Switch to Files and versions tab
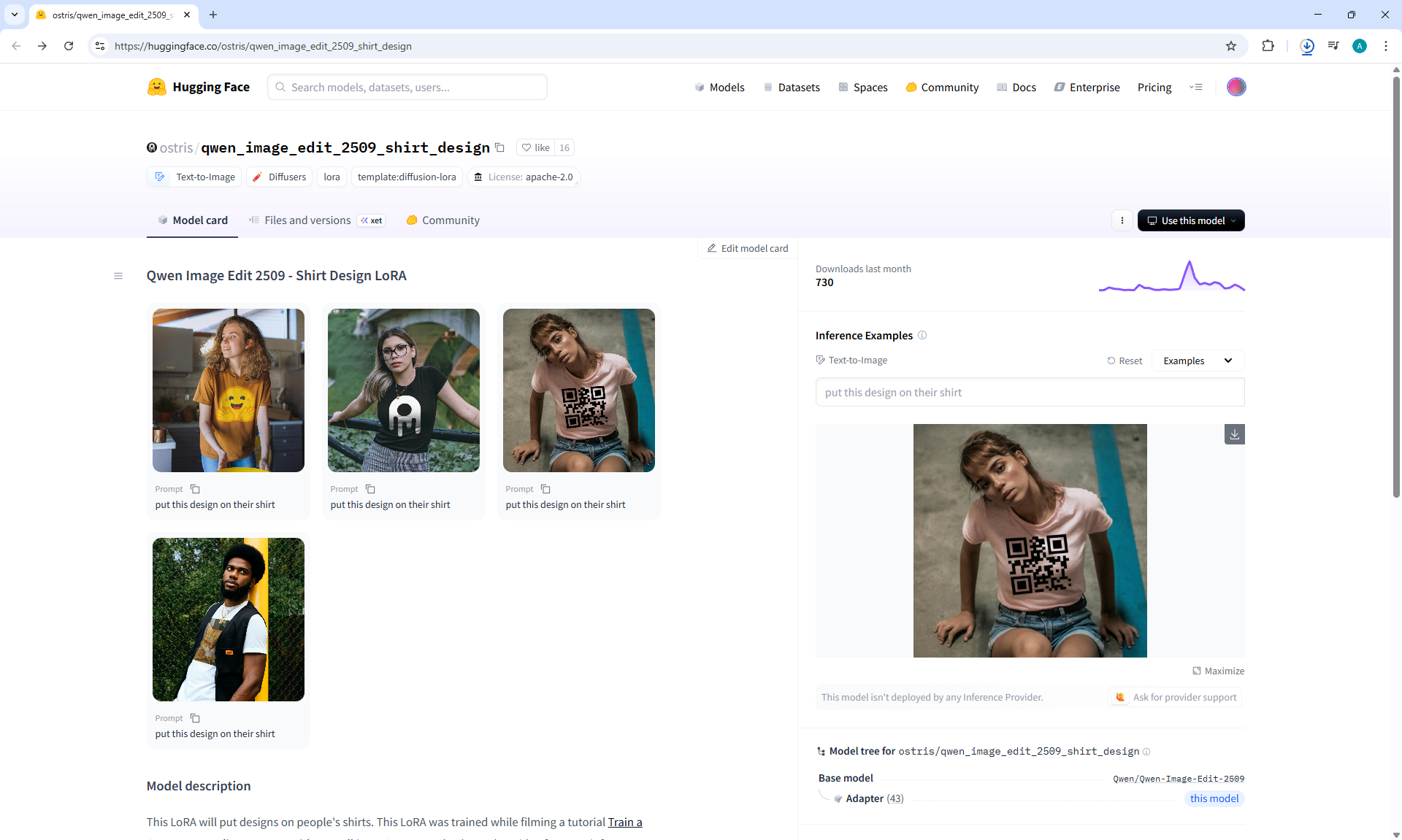This screenshot has height=840, width=1402. coord(307,220)
